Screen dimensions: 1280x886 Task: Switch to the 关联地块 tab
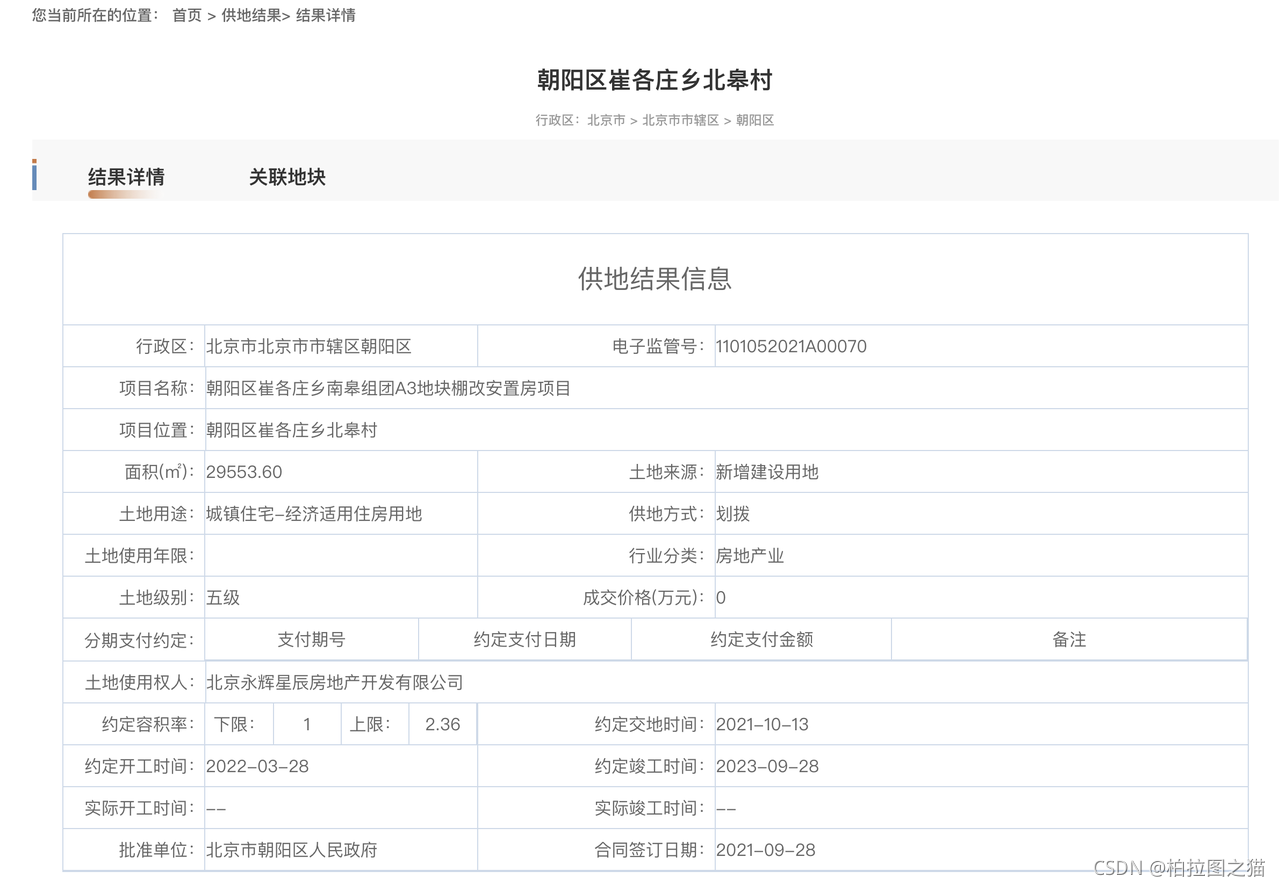click(x=287, y=177)
